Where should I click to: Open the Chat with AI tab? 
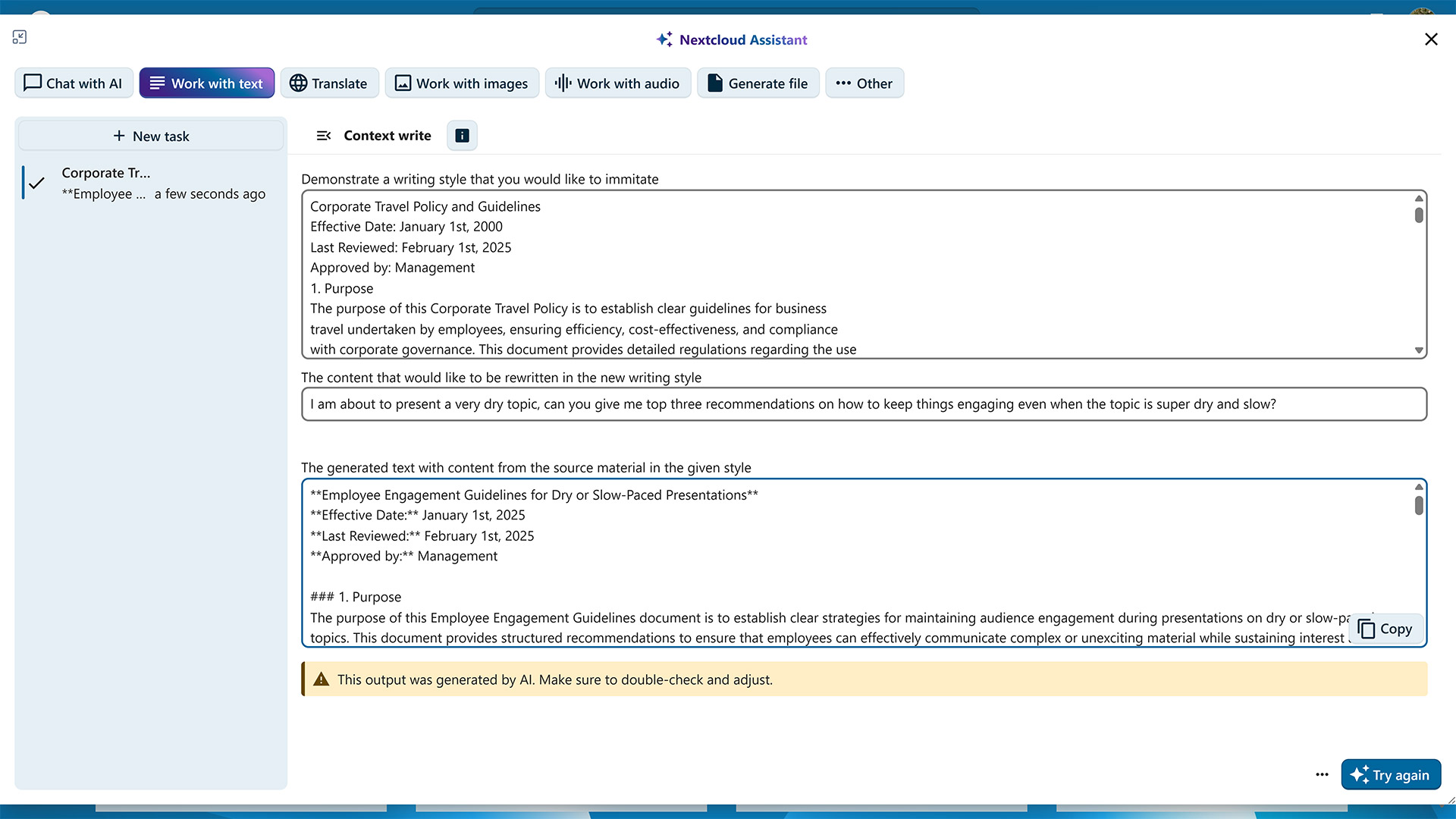point(74,83)
